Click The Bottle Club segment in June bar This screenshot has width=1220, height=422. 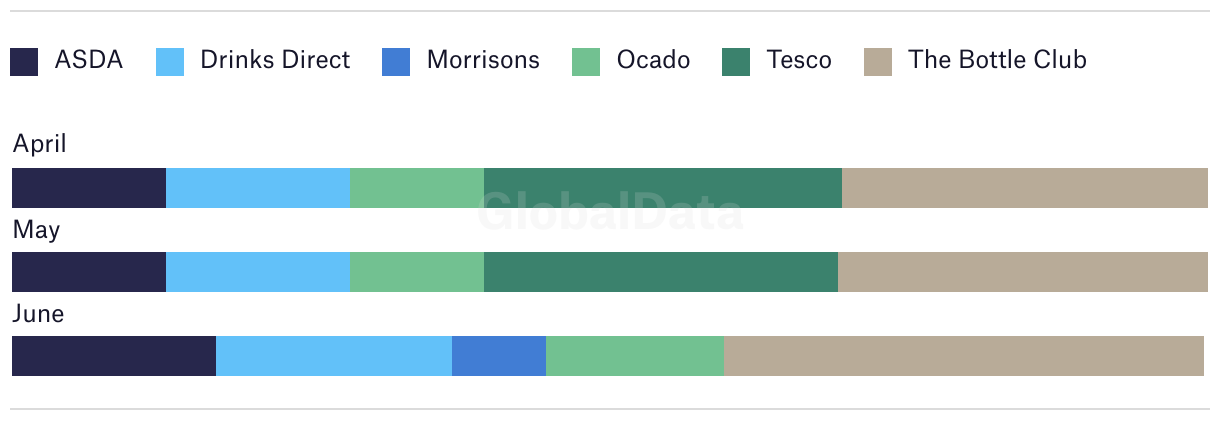click(x=964, y=356)
